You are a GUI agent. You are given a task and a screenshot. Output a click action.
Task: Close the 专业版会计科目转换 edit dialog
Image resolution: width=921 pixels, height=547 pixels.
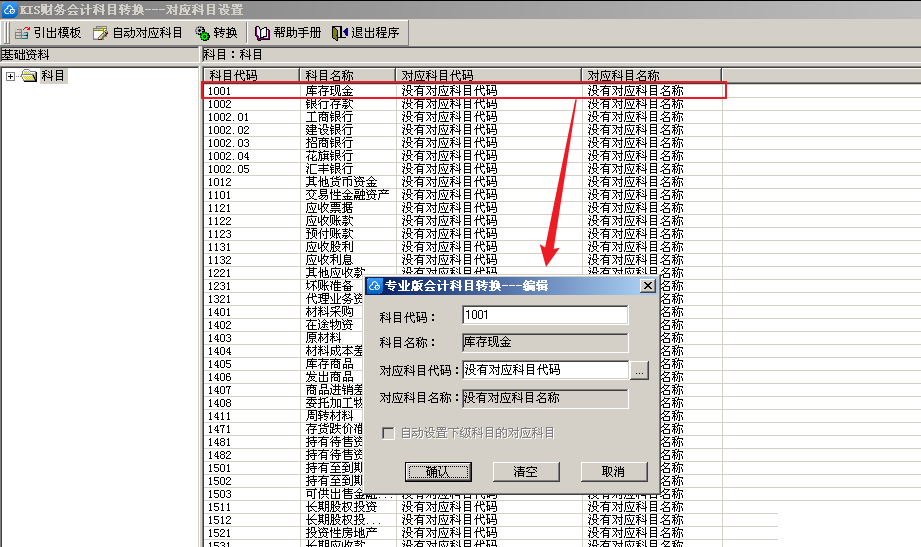click(647, 286)
